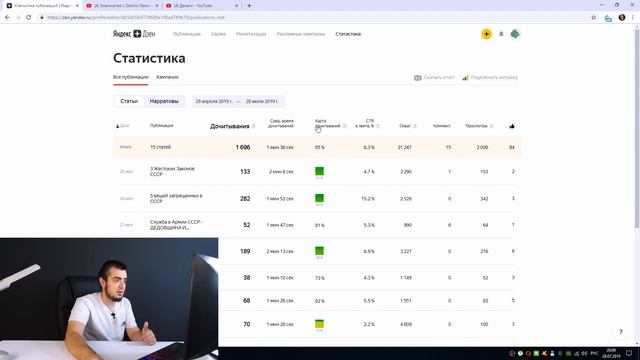Click the taskbar clock and date
This screenshot has height=360, width=640.
tap(611, 353)
